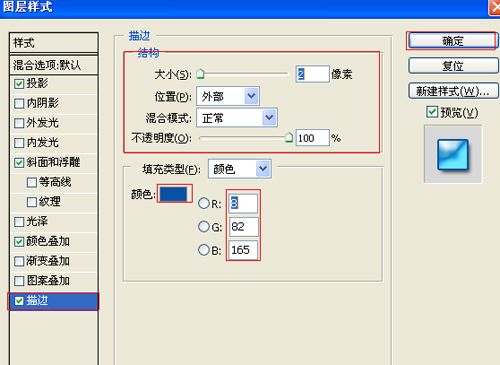This screenshot has width=500, height=365.
Task: Click the style preview thumbnail
Action: (453, 154)
